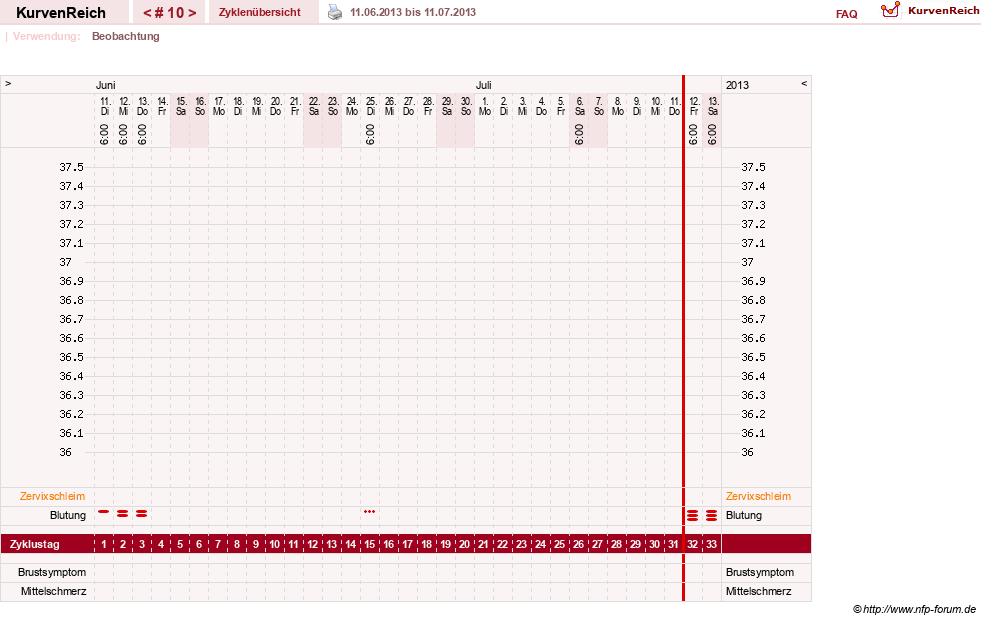Click the 6:00 time under 25. Di
Image resolution: width=981 pixels, height=621 pixels.
click(x=370, y=134)
